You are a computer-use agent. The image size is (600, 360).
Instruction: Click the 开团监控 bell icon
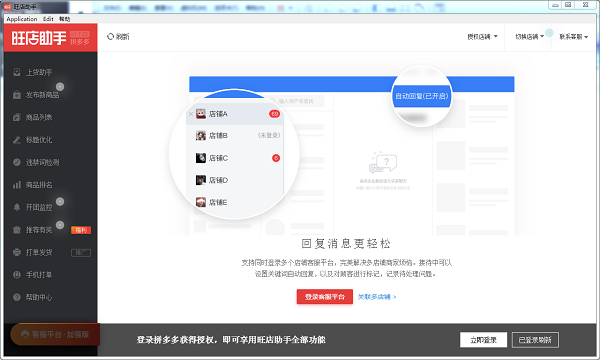coord(16,207)
